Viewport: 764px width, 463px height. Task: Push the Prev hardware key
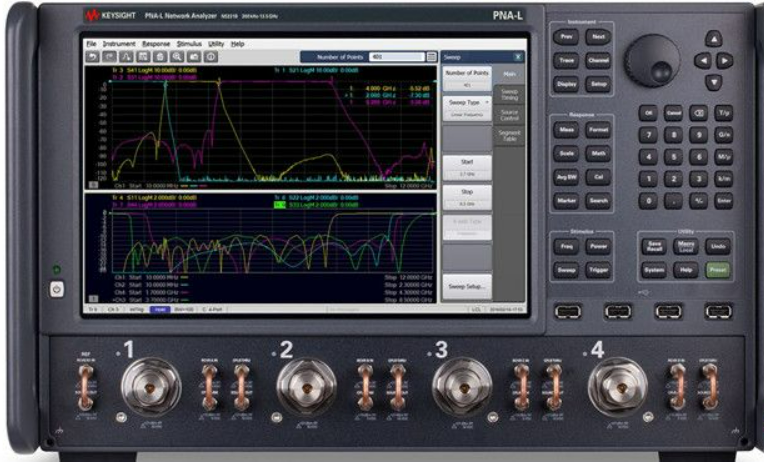566,37
